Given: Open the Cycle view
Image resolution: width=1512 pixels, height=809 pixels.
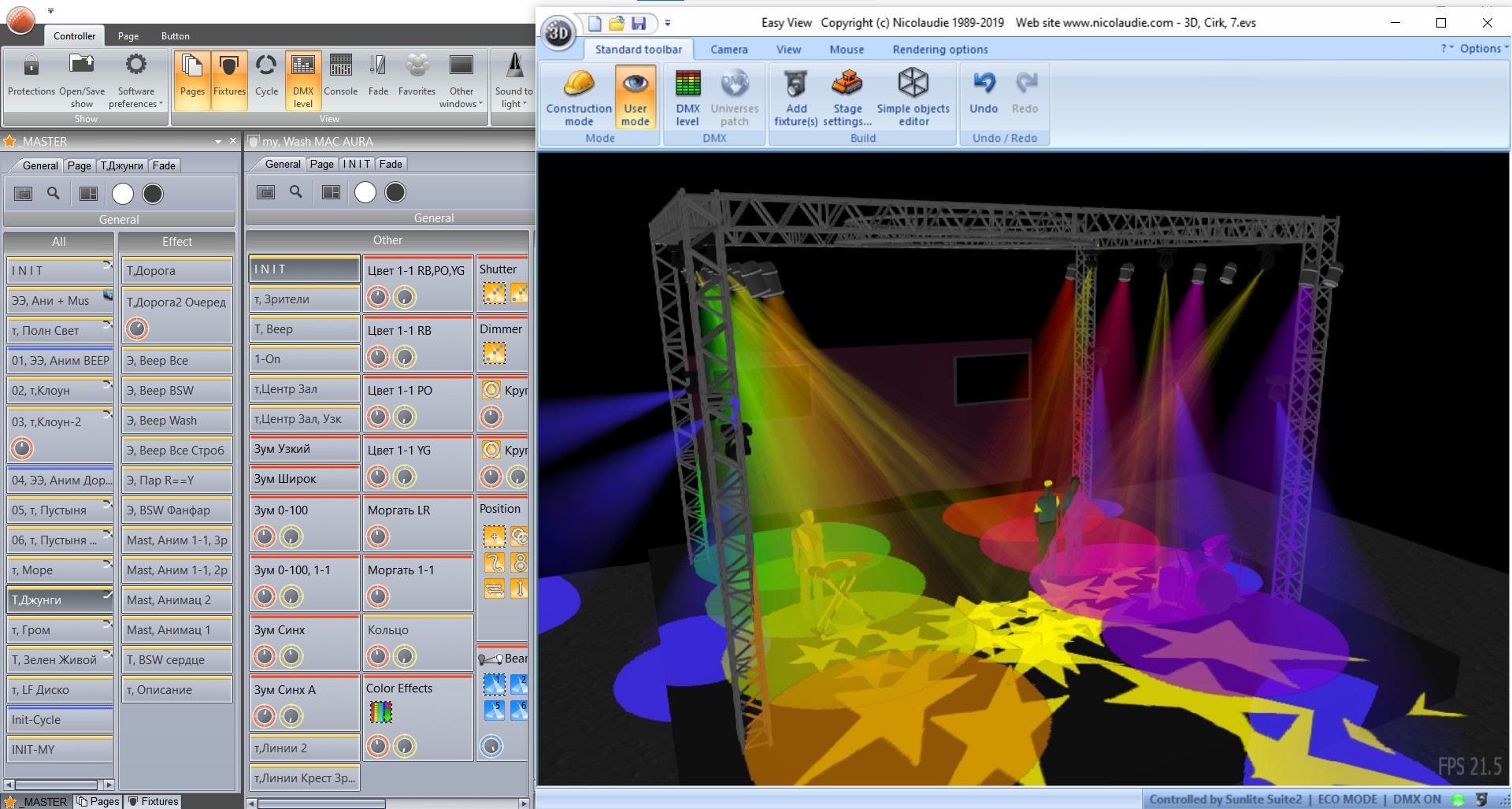Looking at the screenshot, I should (x=266, y=79).
